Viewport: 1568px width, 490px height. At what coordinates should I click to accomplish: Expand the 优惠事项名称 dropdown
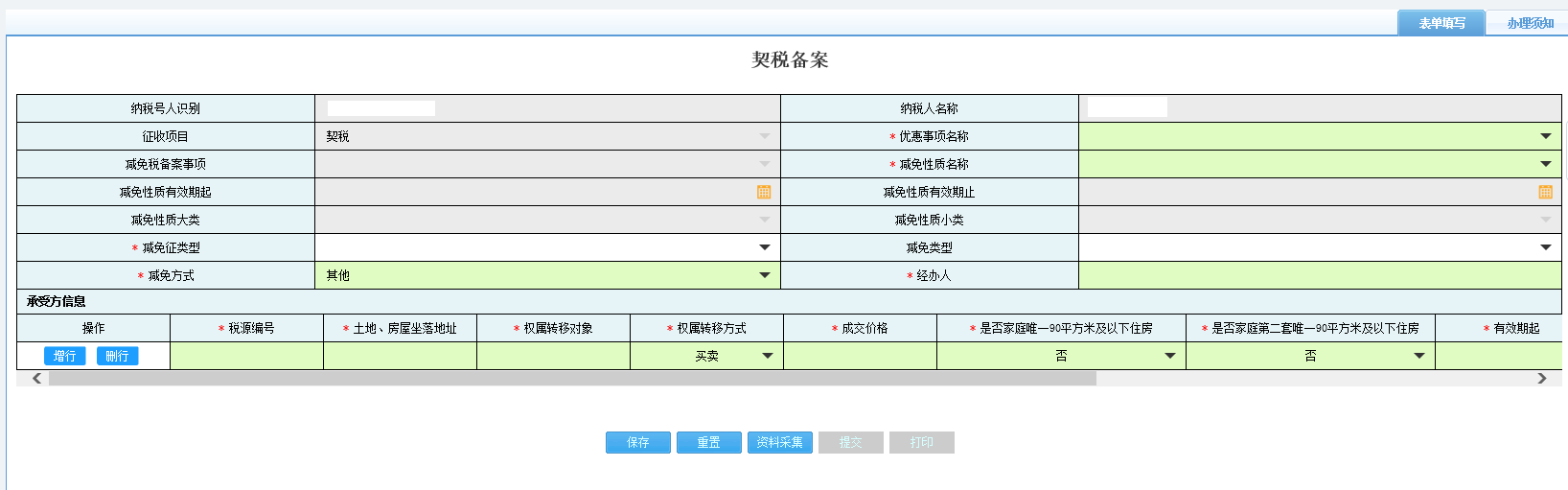point(1545,136)
